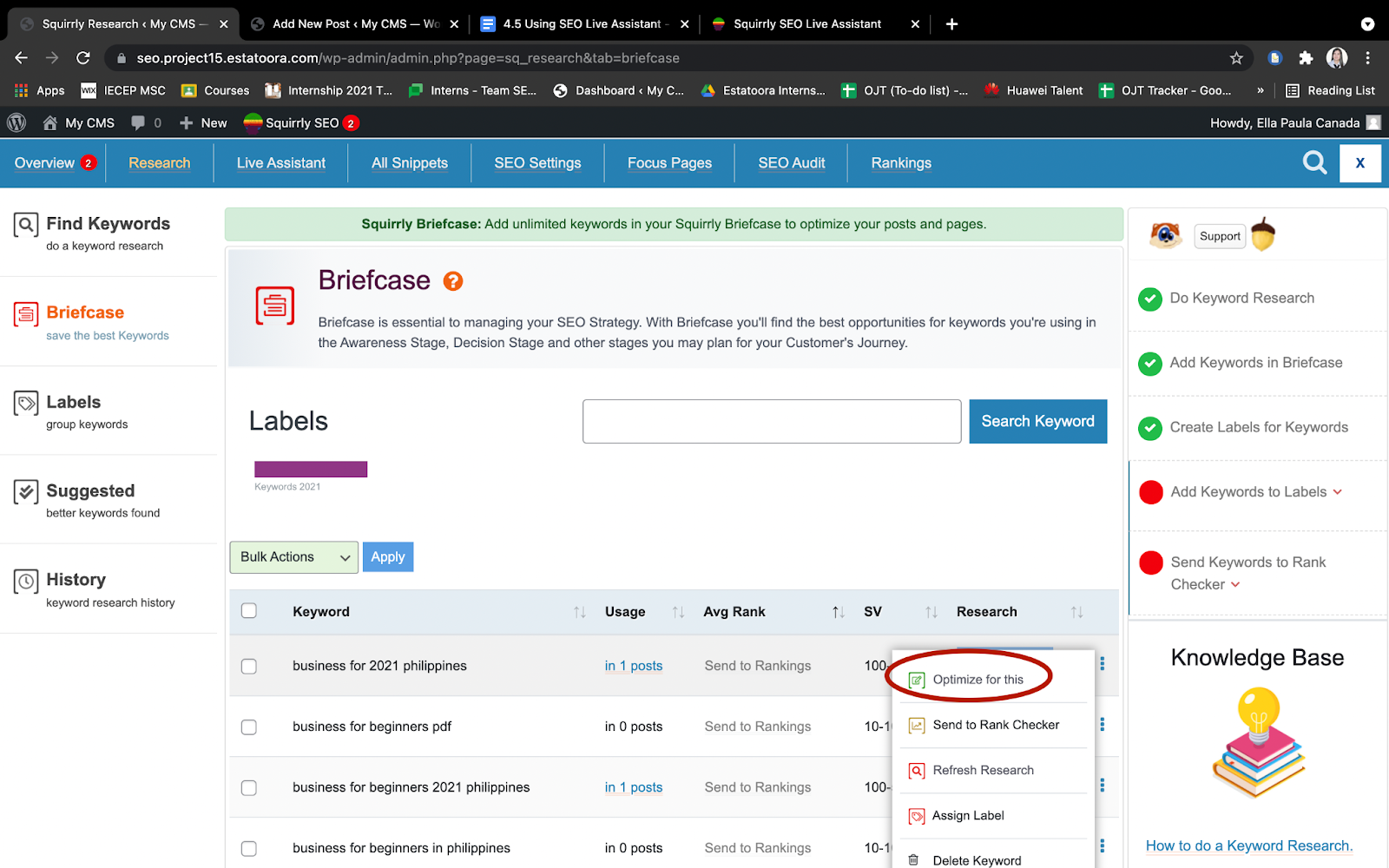Click the Search Keyword button
Image resolution: width=1389 pixels, height=868 pixels.
coord(1038,422)
